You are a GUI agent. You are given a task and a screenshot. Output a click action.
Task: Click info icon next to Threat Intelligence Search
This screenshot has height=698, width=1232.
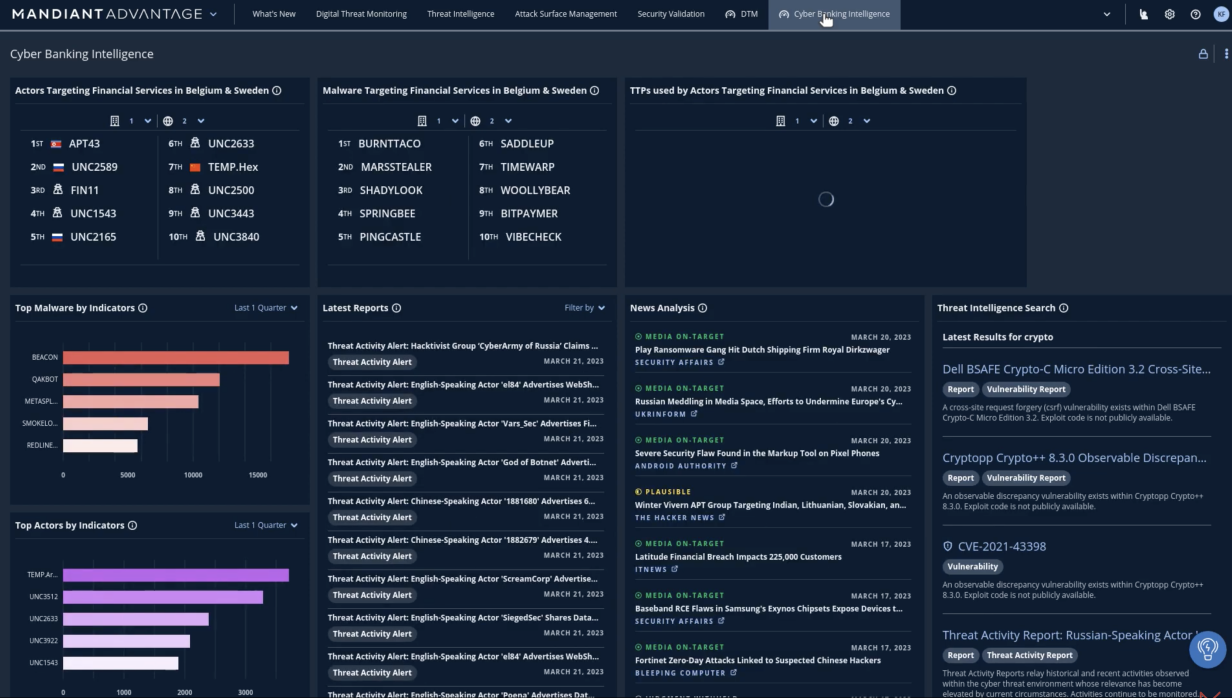(x=1064, y=308)
